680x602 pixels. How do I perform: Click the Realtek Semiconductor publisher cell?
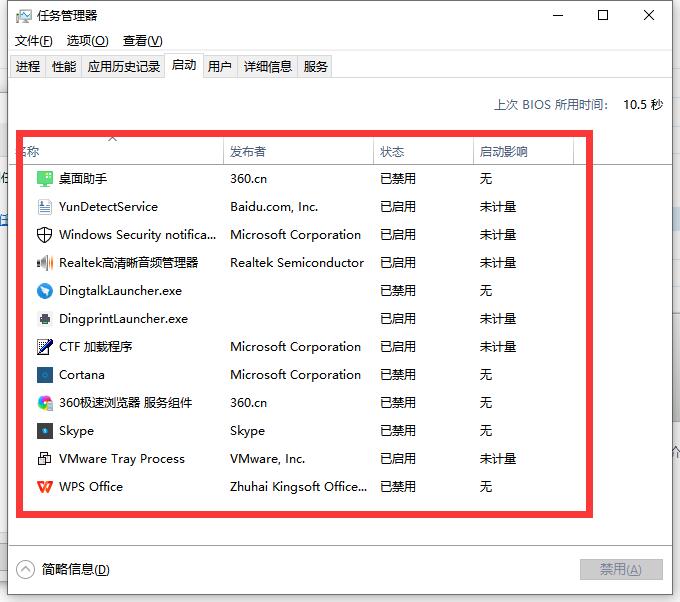(x=297, y=263)
